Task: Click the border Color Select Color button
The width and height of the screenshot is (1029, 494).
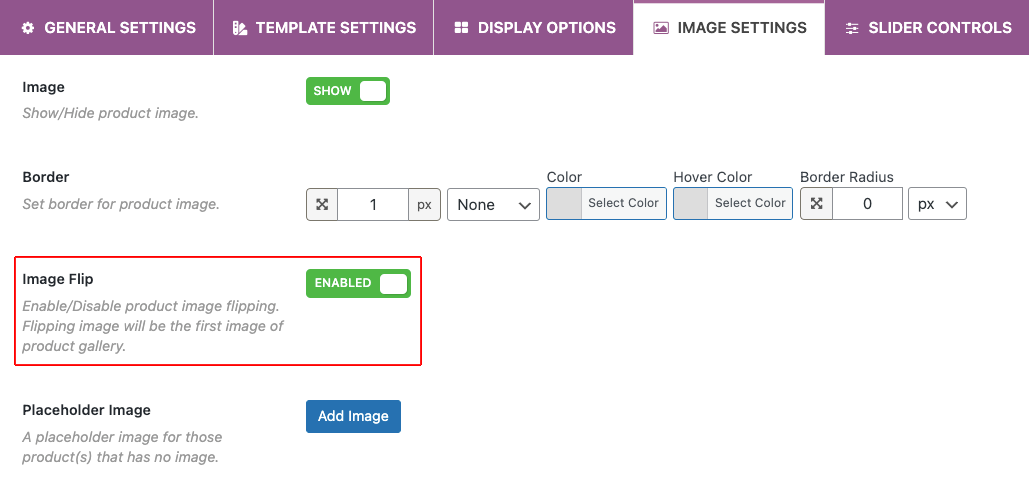Action: (x=623, y=203)
